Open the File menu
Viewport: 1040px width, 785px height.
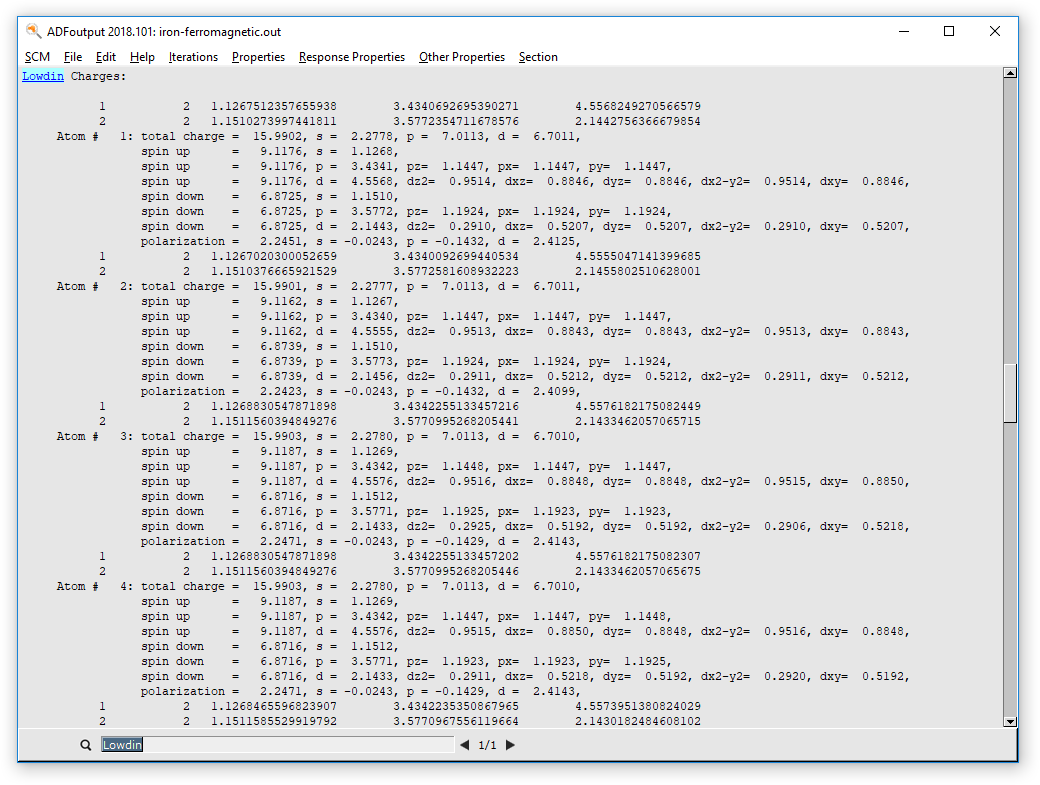coord(72,57)
